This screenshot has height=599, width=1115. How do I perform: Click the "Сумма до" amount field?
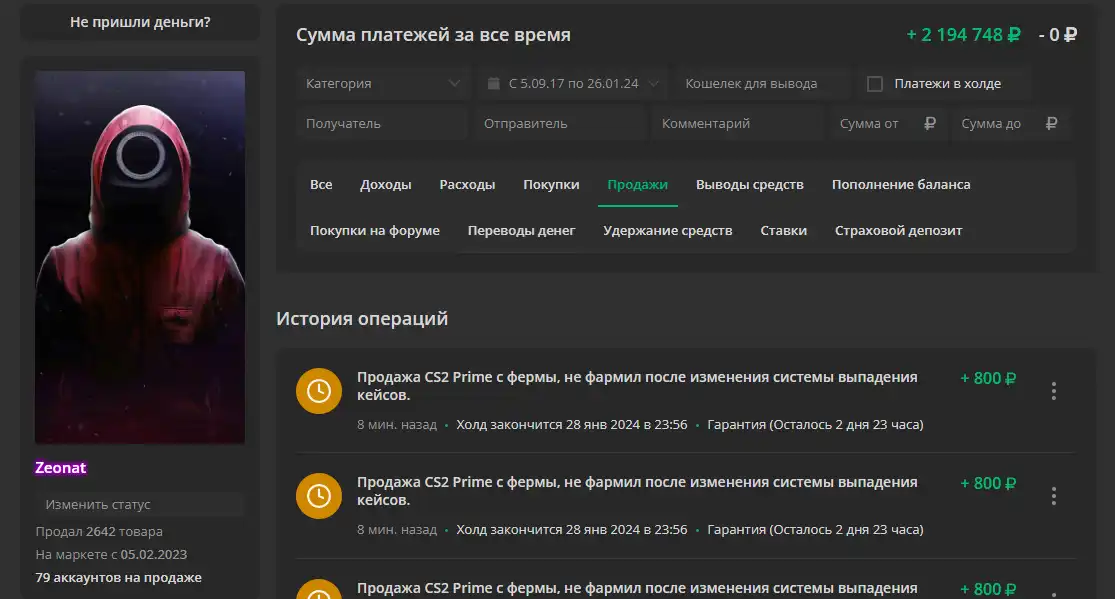pos(1010,123)
